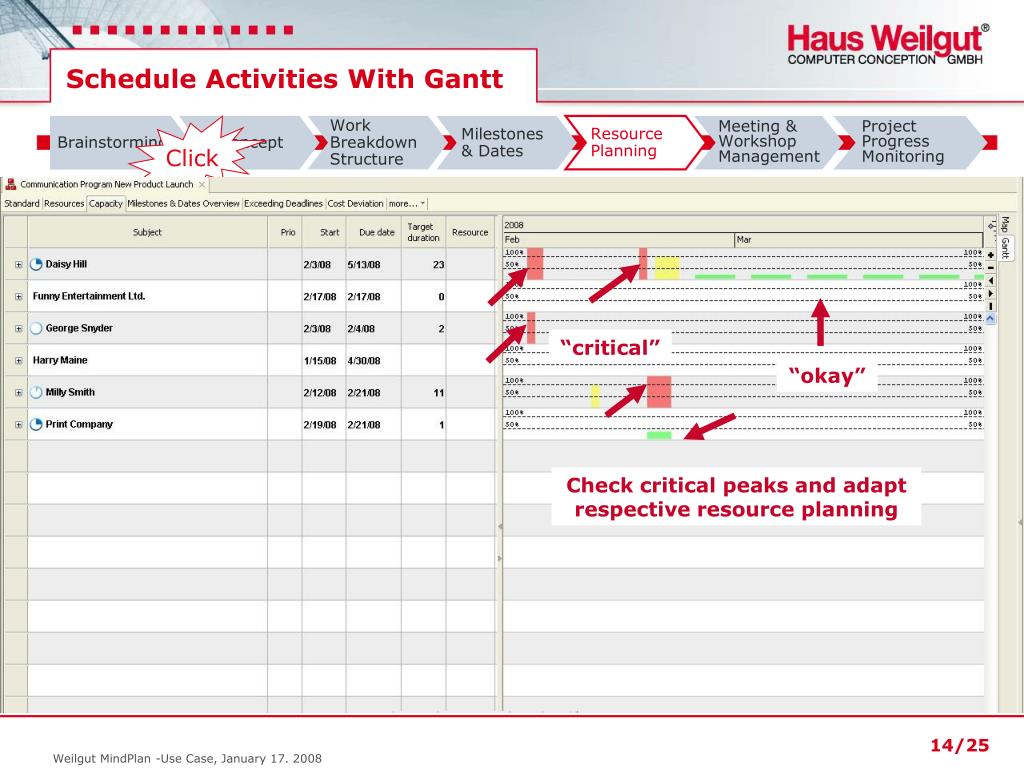Click the empty progress icon beside George Snyder
The width and height of the screenshot is (1024, 768).
click(36, 328)
